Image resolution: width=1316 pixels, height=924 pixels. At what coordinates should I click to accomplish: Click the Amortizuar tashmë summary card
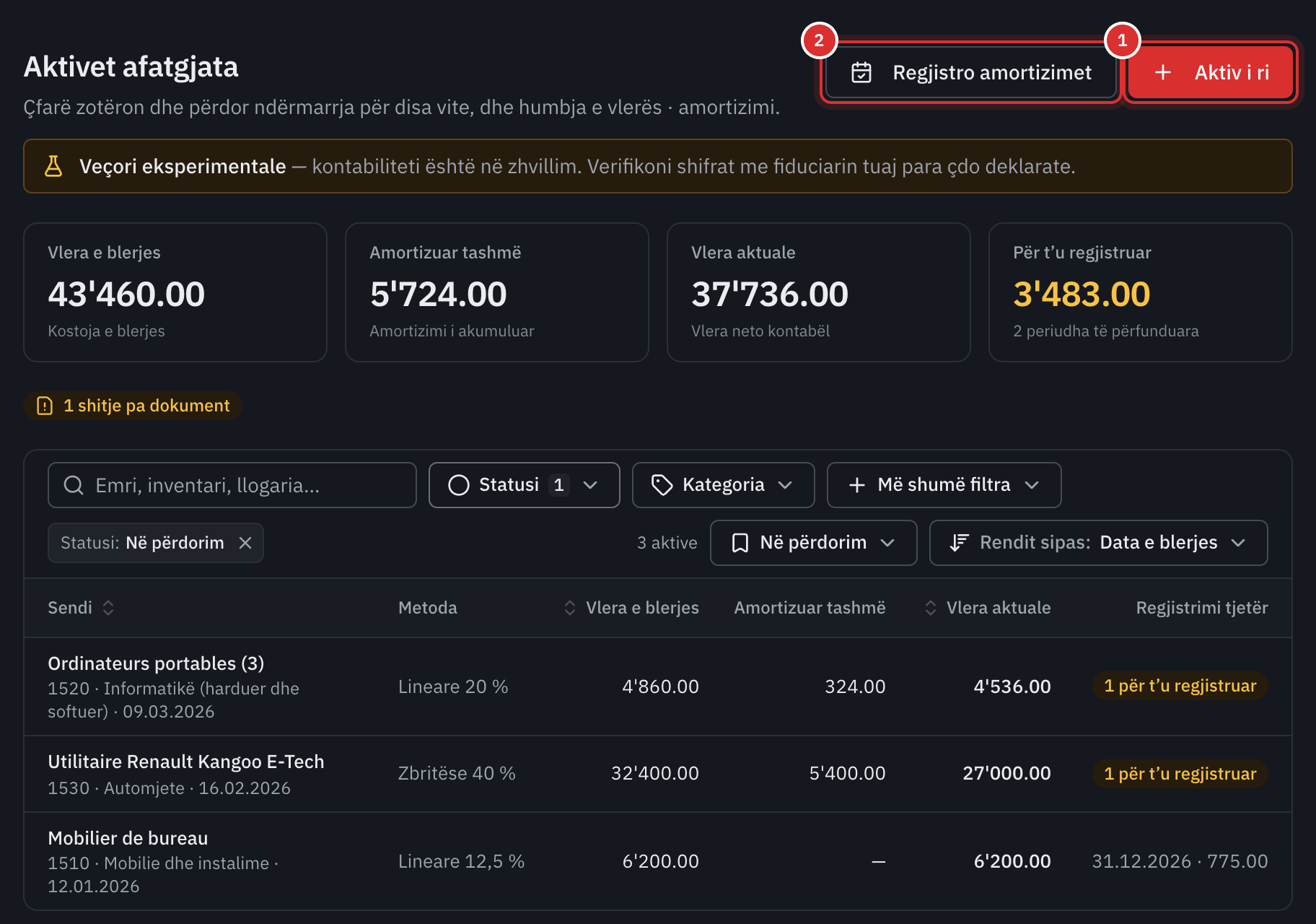tap(497, 292)
